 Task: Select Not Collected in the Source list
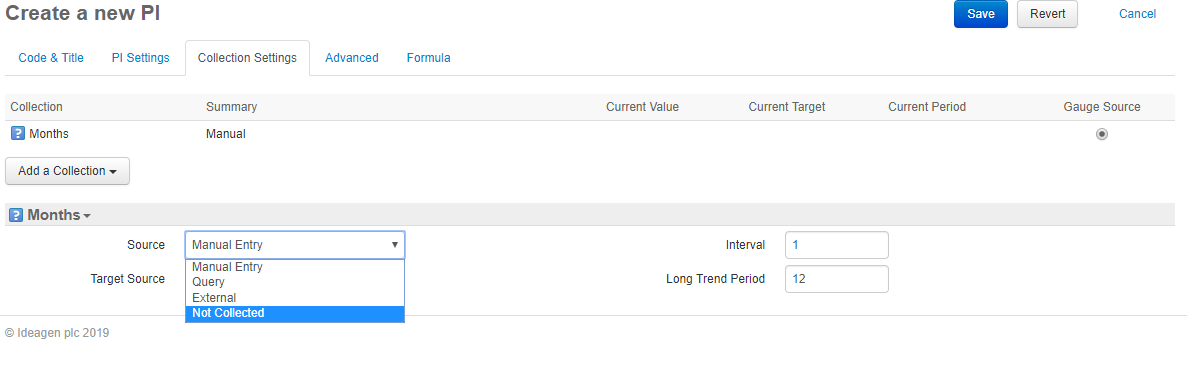point(295,313)
